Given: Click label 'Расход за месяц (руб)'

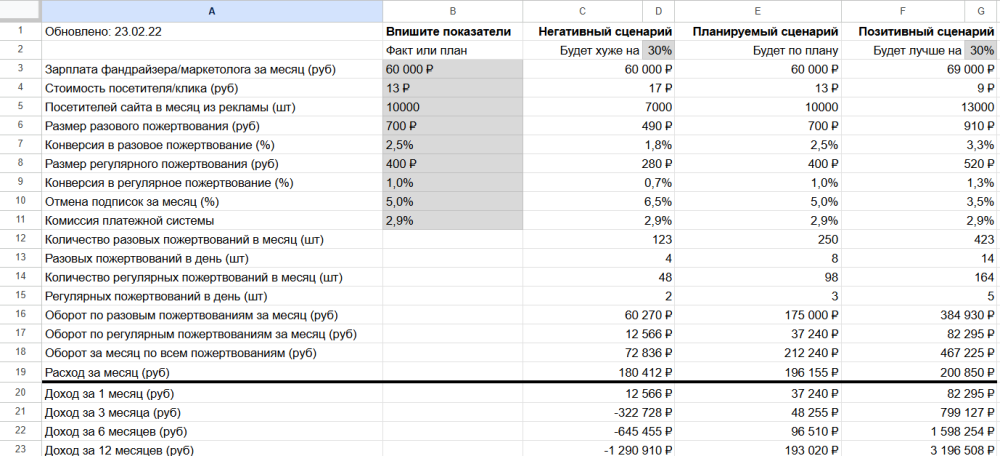Looking at the screenshot, I should tap(107, 372).
